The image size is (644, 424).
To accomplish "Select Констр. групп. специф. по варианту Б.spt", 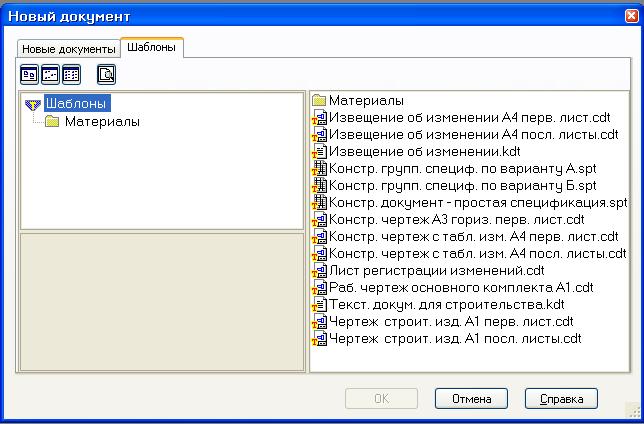I will tap(463, 186).
